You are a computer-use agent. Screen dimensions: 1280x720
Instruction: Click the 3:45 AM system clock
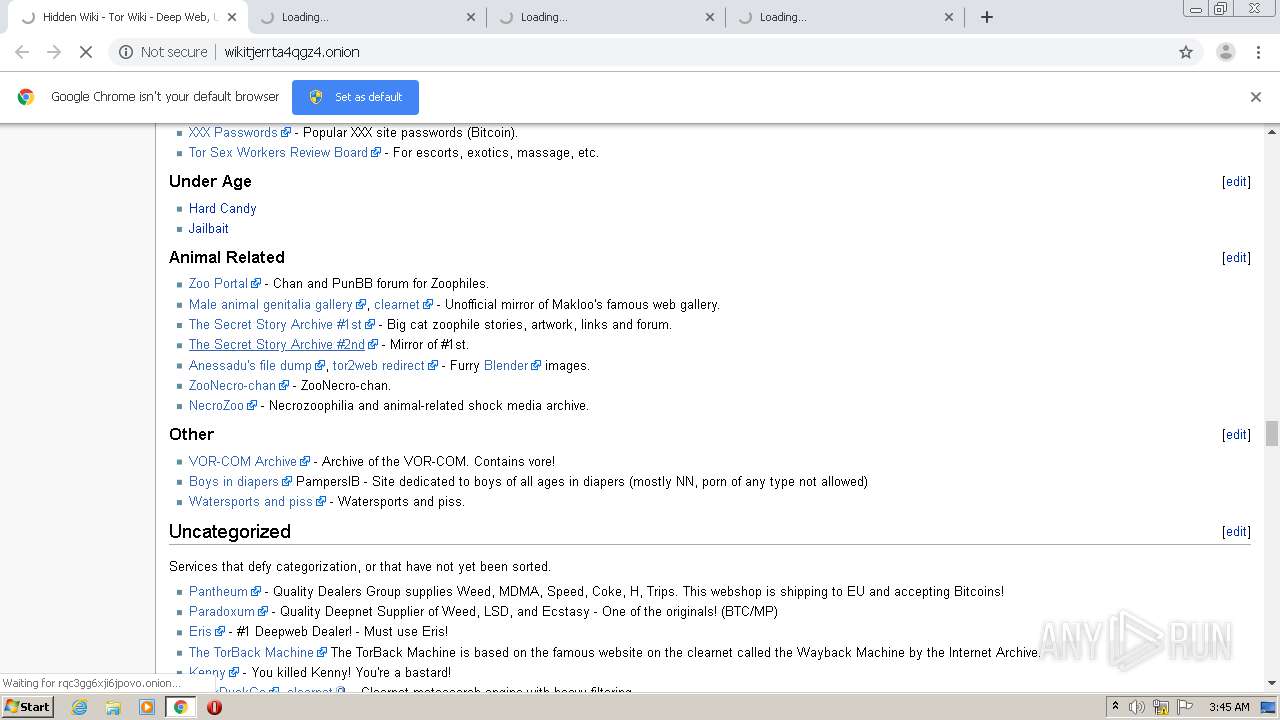1229,707
